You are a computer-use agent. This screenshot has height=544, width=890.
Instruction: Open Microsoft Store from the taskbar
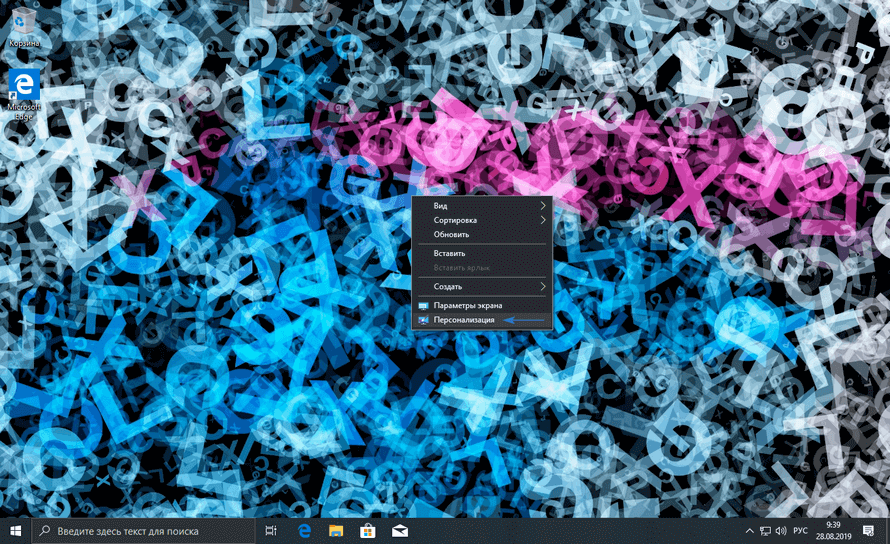click(368, 531)
